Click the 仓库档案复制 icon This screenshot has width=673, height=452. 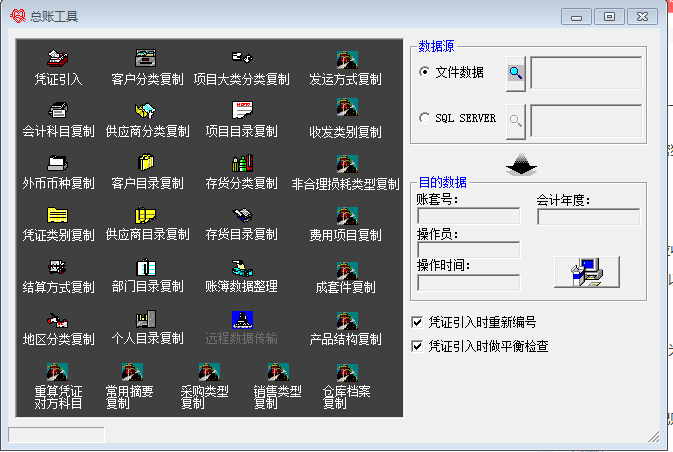(347, 373)
